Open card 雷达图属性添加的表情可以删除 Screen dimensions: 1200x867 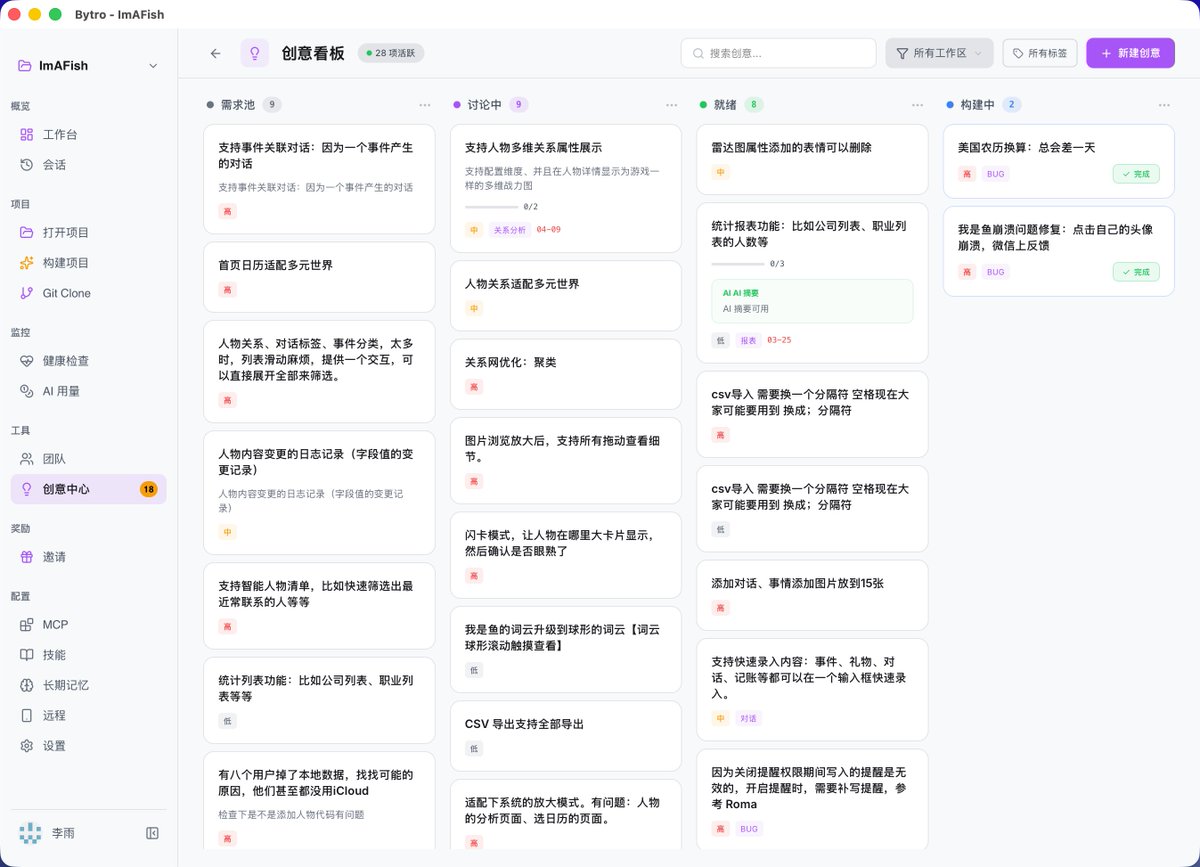[812, 159]
